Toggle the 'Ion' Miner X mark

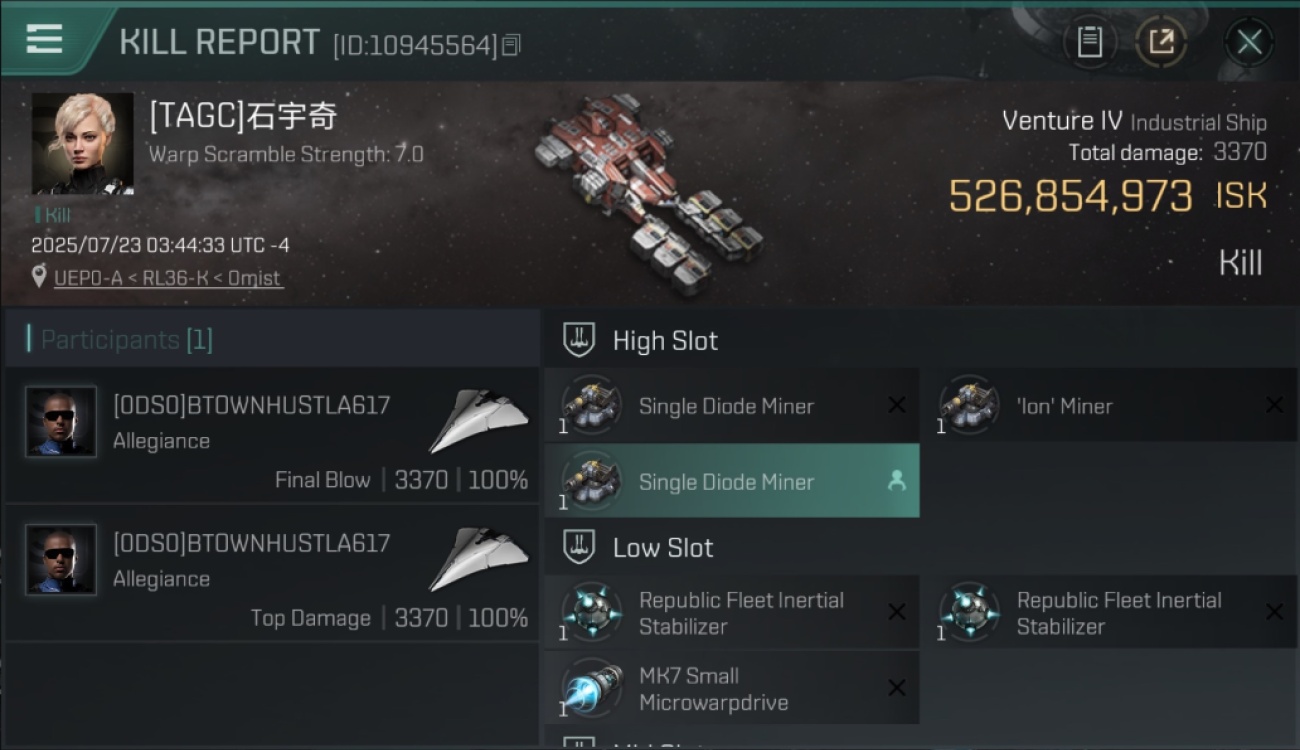(x=1274, y=405)
